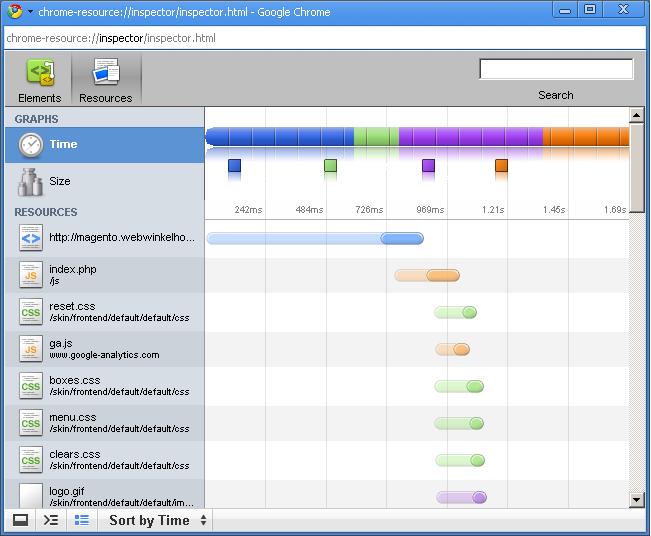
Task: Select the menu.css resource entry
Action: click(x=105, y=423)
